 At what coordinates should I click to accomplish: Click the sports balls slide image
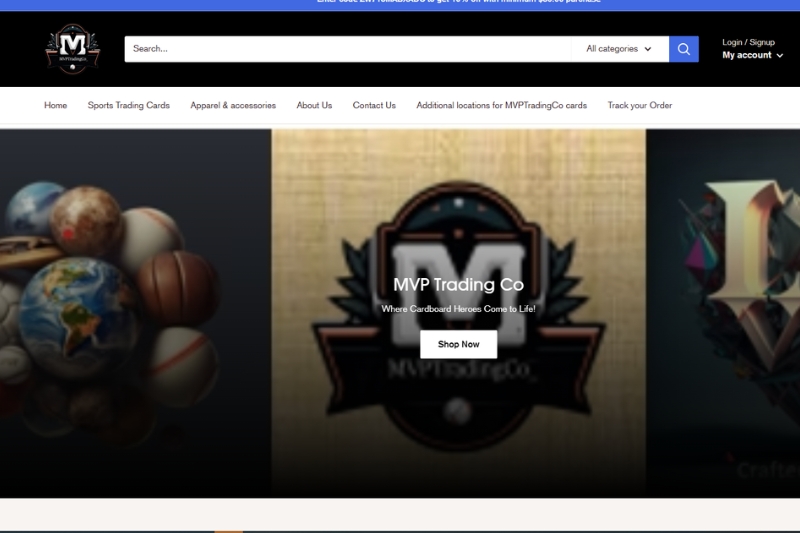tap(135, 313)
